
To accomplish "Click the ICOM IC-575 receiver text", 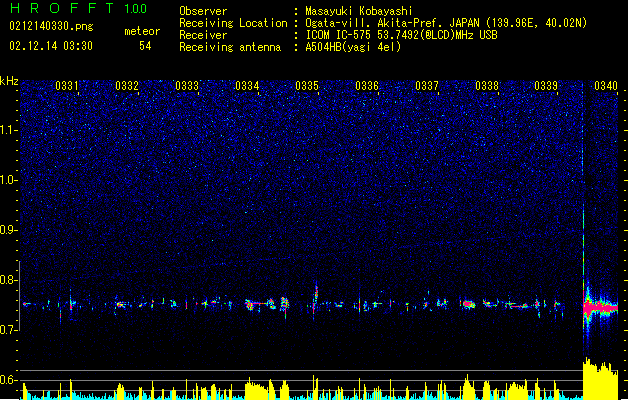I will click(402, 35).
